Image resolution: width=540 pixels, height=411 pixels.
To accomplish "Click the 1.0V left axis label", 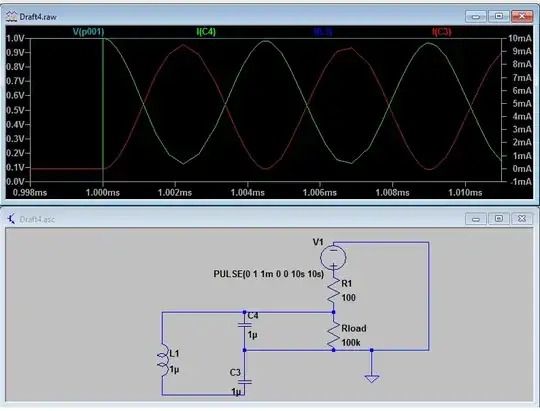I will click(15, 38).
